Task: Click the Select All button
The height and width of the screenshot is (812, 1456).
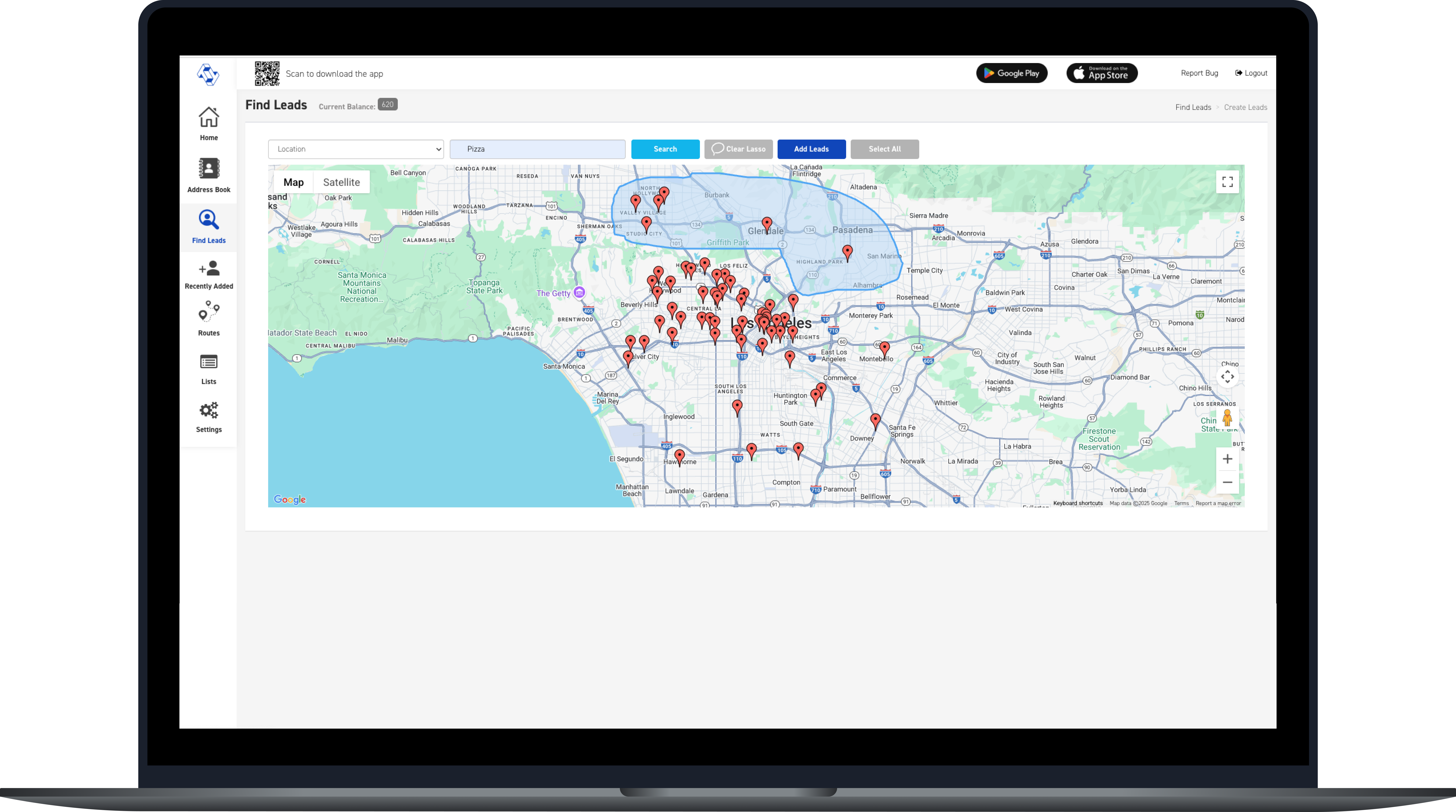Action: [x=885, y=149]
